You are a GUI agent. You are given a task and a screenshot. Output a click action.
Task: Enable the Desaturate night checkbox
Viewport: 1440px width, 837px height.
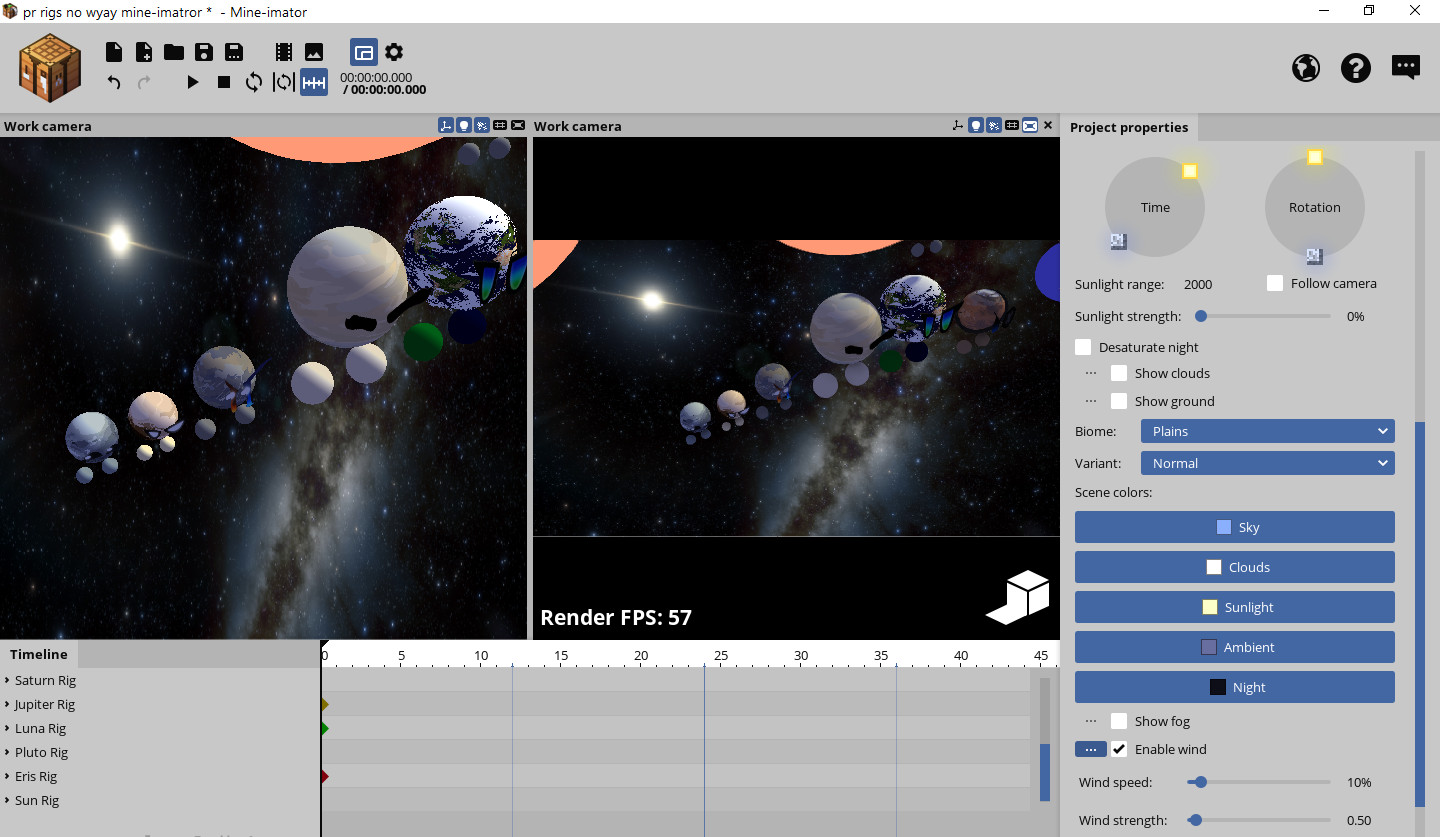tap(1083, 346)
